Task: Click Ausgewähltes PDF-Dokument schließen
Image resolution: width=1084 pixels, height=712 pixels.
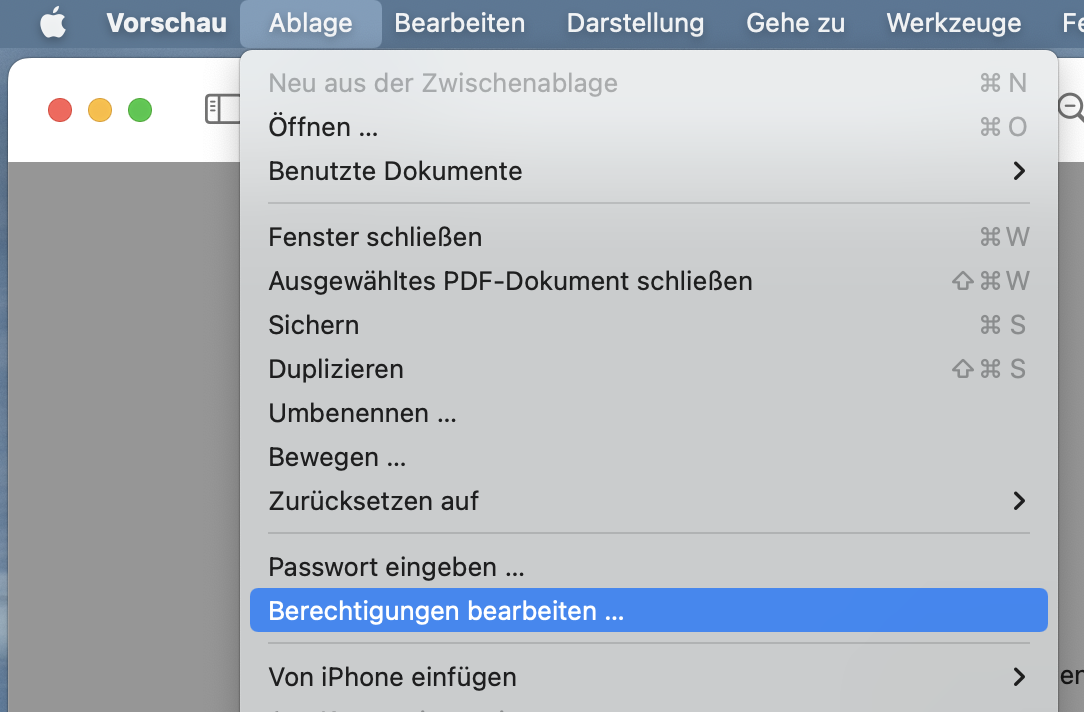Action: pos(510,281)
